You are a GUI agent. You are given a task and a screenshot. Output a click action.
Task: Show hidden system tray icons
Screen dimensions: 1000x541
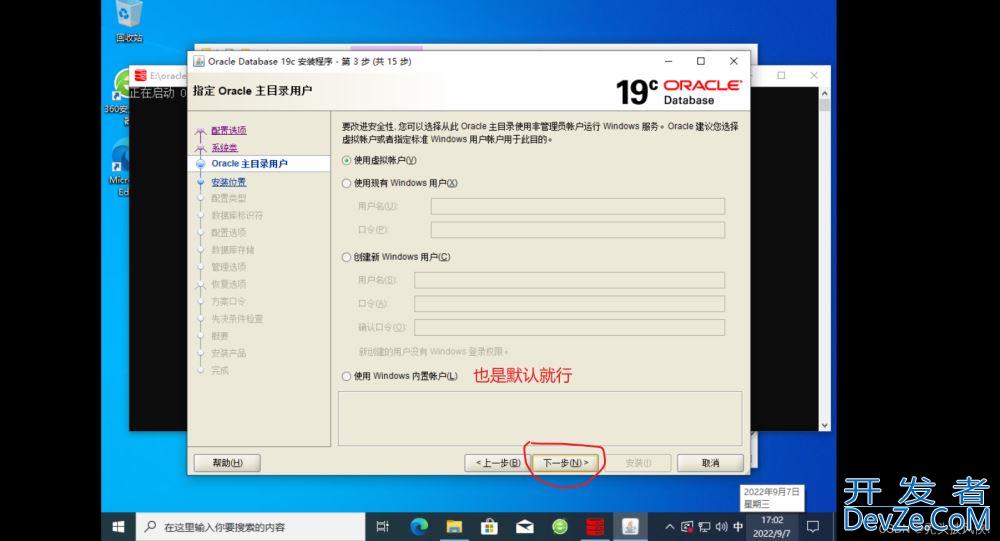tap(669, 527)
